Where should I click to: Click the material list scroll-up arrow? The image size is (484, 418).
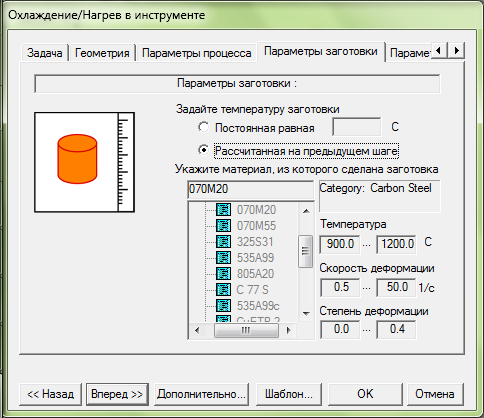[x=306, y=211]
